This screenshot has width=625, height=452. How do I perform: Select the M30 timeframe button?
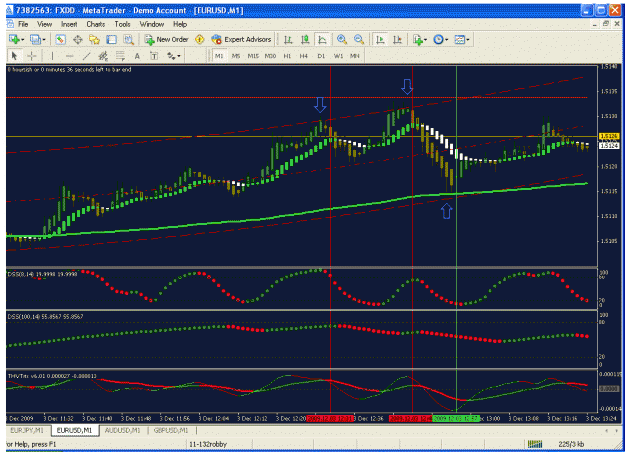[x=270, y=56]
